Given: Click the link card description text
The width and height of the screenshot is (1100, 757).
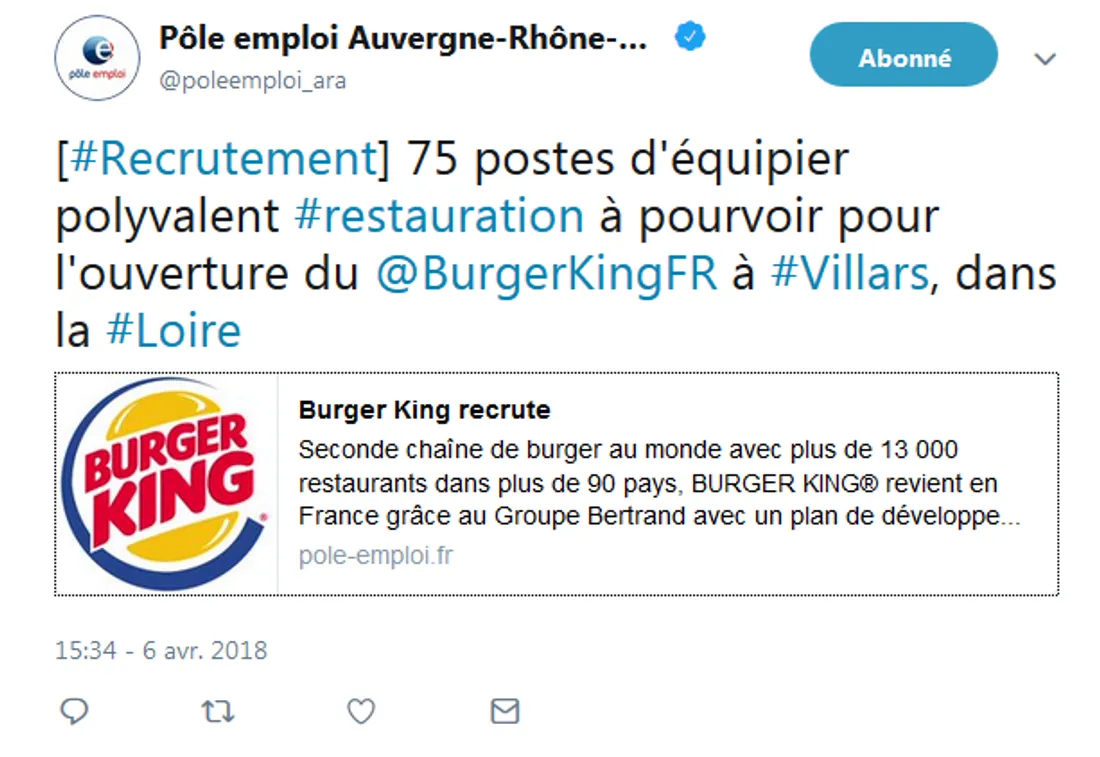Looking at the screenshot, I should click(659, 483).
